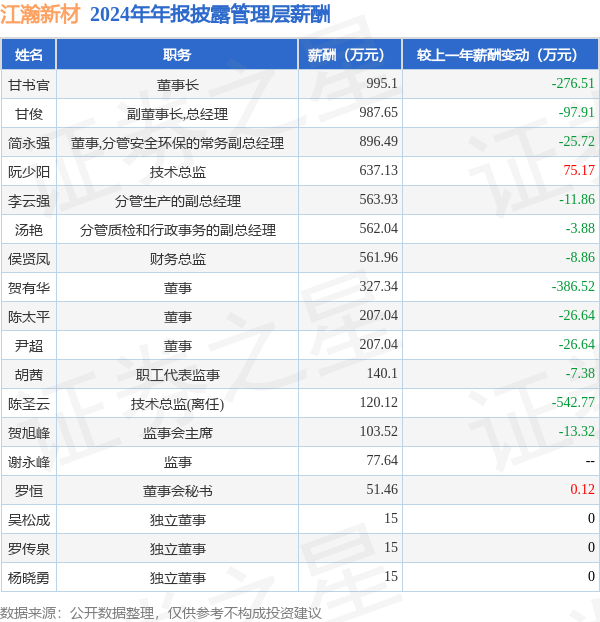
Task: Click the name cell 杨晓勇
Action: [29, 578]
